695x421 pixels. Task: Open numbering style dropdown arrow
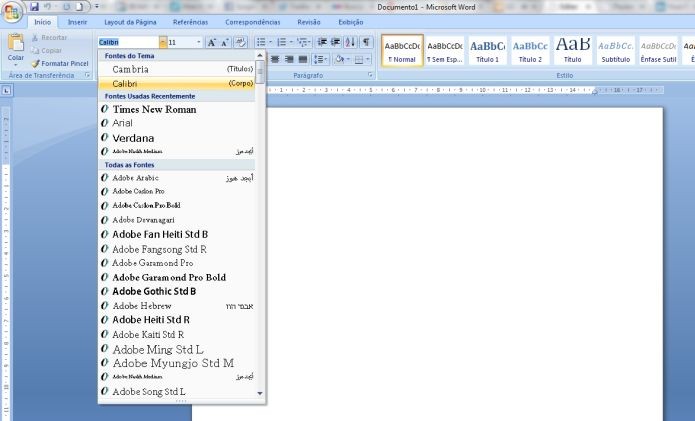[x=291, y=42]
